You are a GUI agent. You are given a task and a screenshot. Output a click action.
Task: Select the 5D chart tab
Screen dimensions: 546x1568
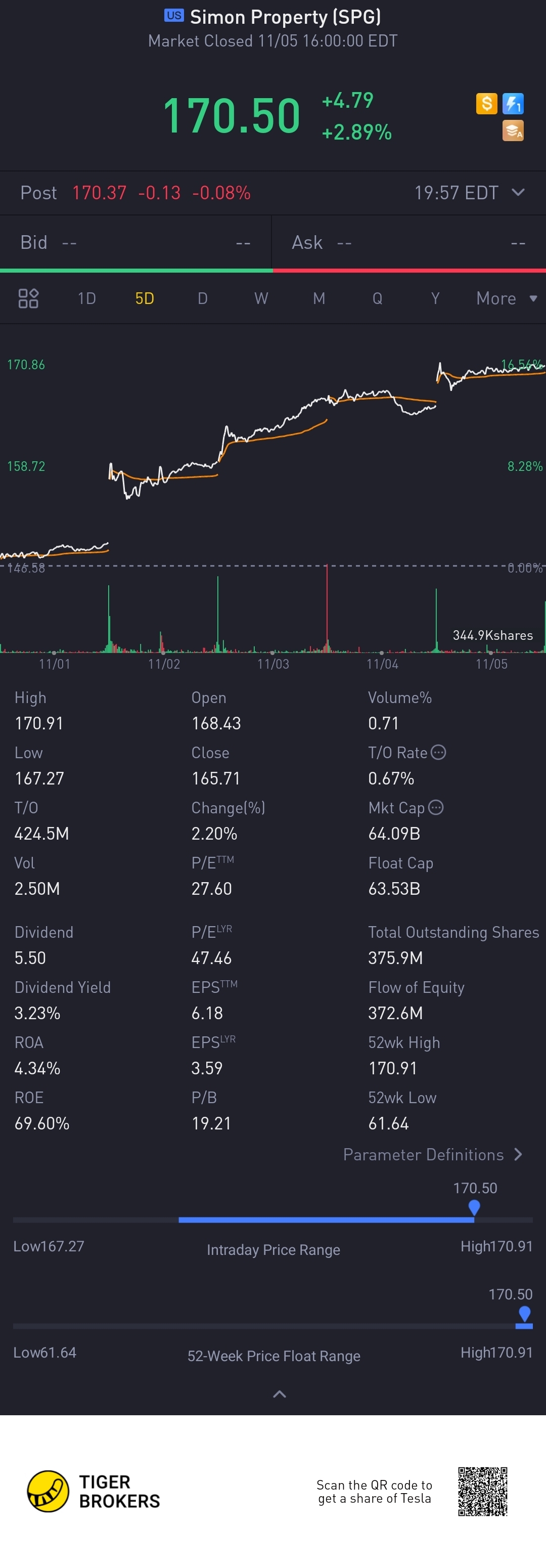pos(144,298)
